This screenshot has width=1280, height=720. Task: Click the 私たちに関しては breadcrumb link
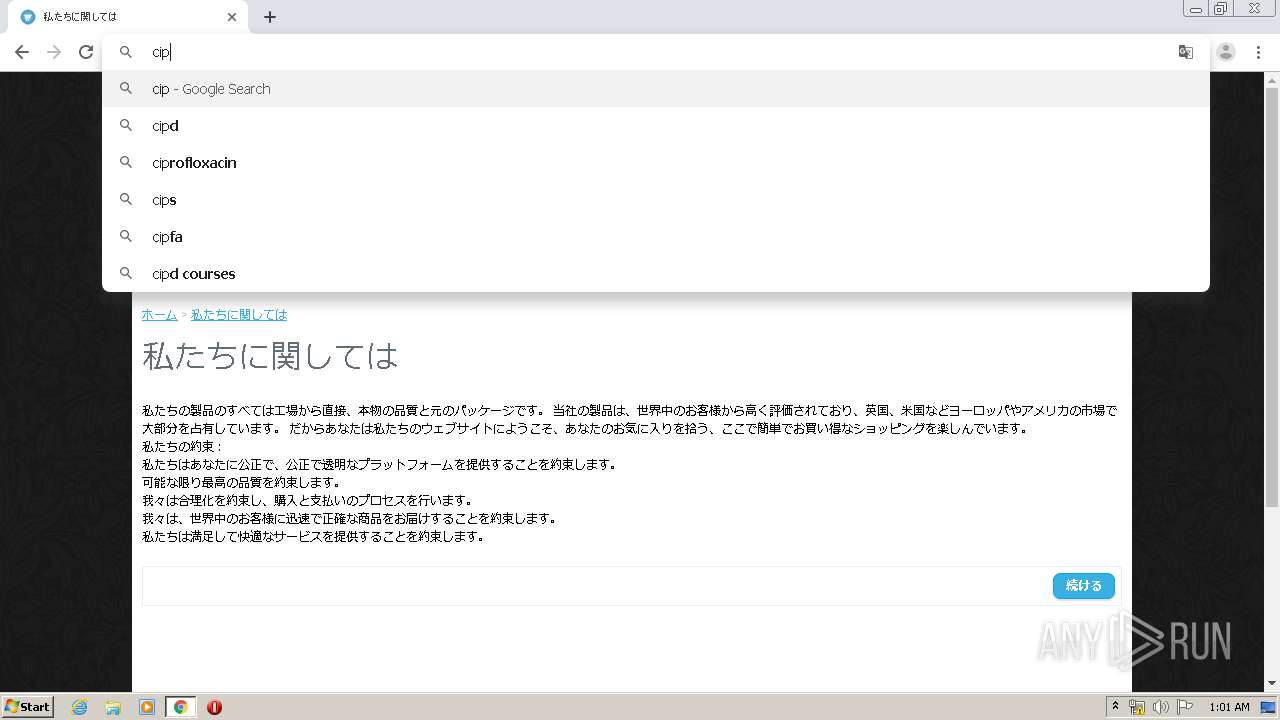click(239, 315)
